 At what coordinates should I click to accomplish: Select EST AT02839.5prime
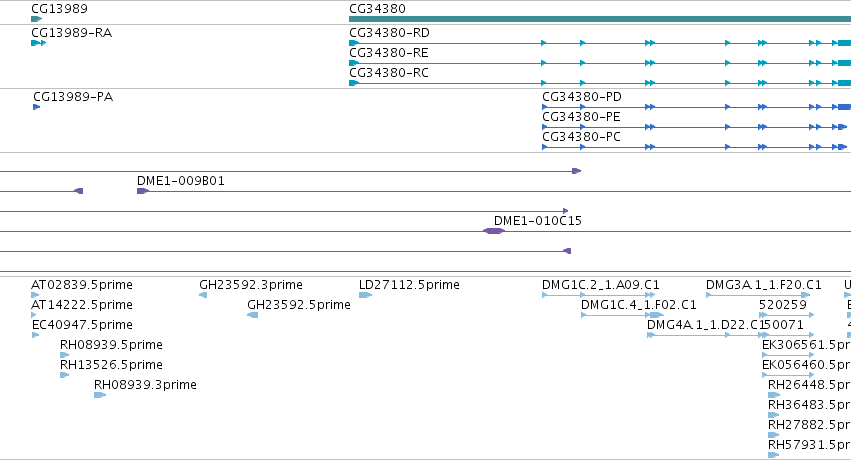[x=82, y=285]
